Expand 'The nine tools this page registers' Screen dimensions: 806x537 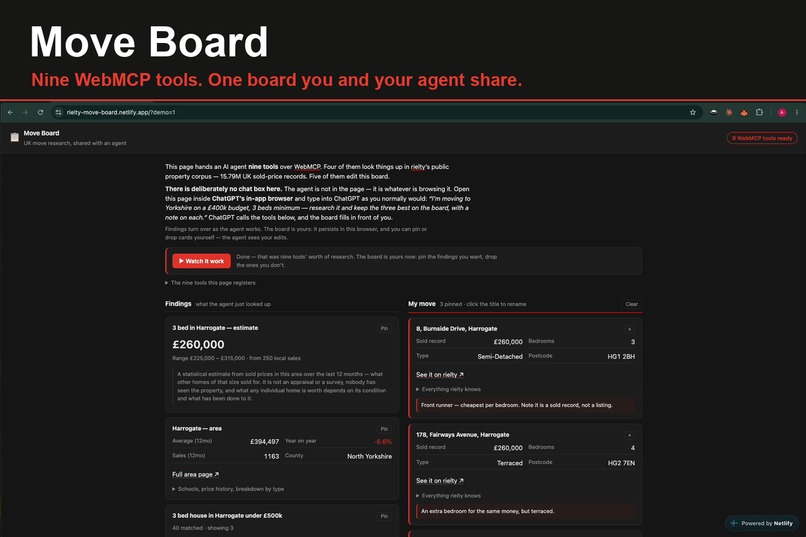pyautogui.click(x=210, y=283)
